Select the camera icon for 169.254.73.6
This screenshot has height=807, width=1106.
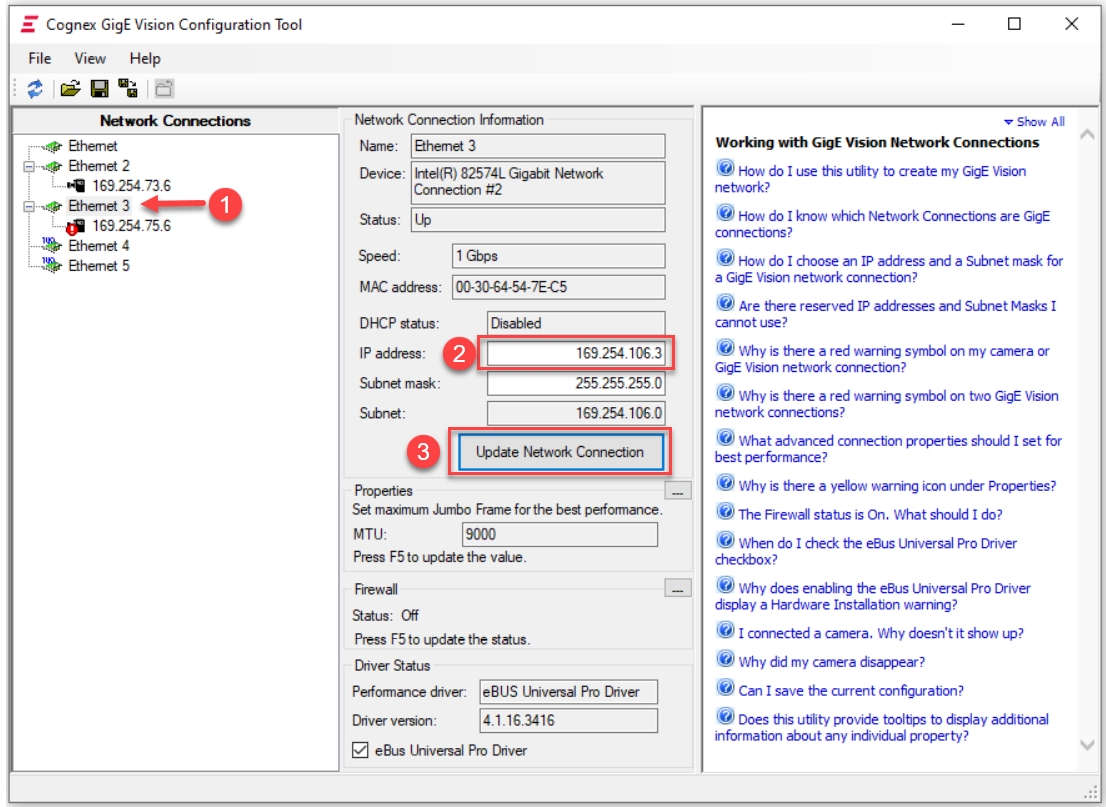point(77,186)
